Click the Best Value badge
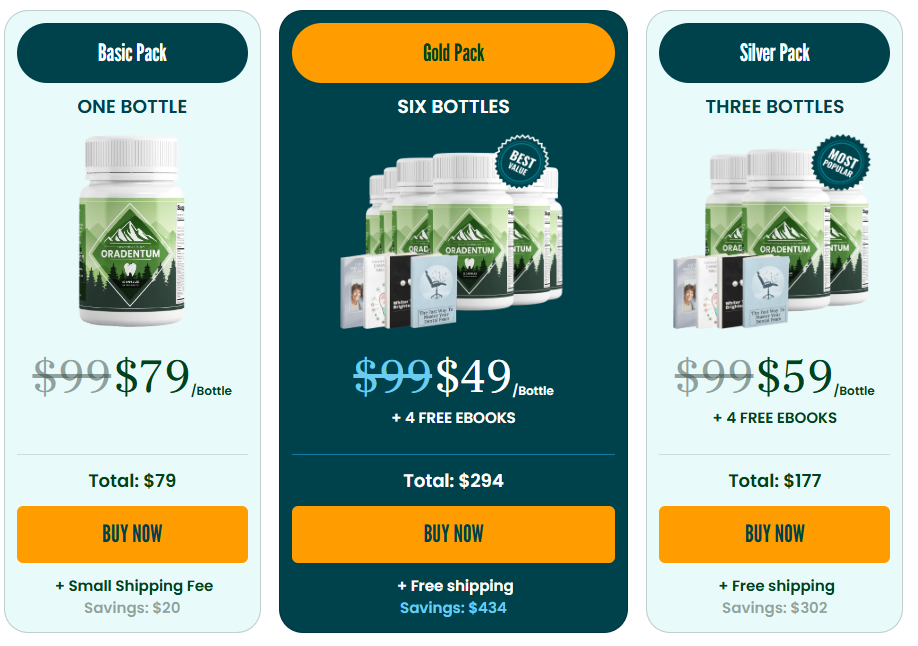Image resolution: width=918 pixels, height=646 pixels. click(522, 162)
